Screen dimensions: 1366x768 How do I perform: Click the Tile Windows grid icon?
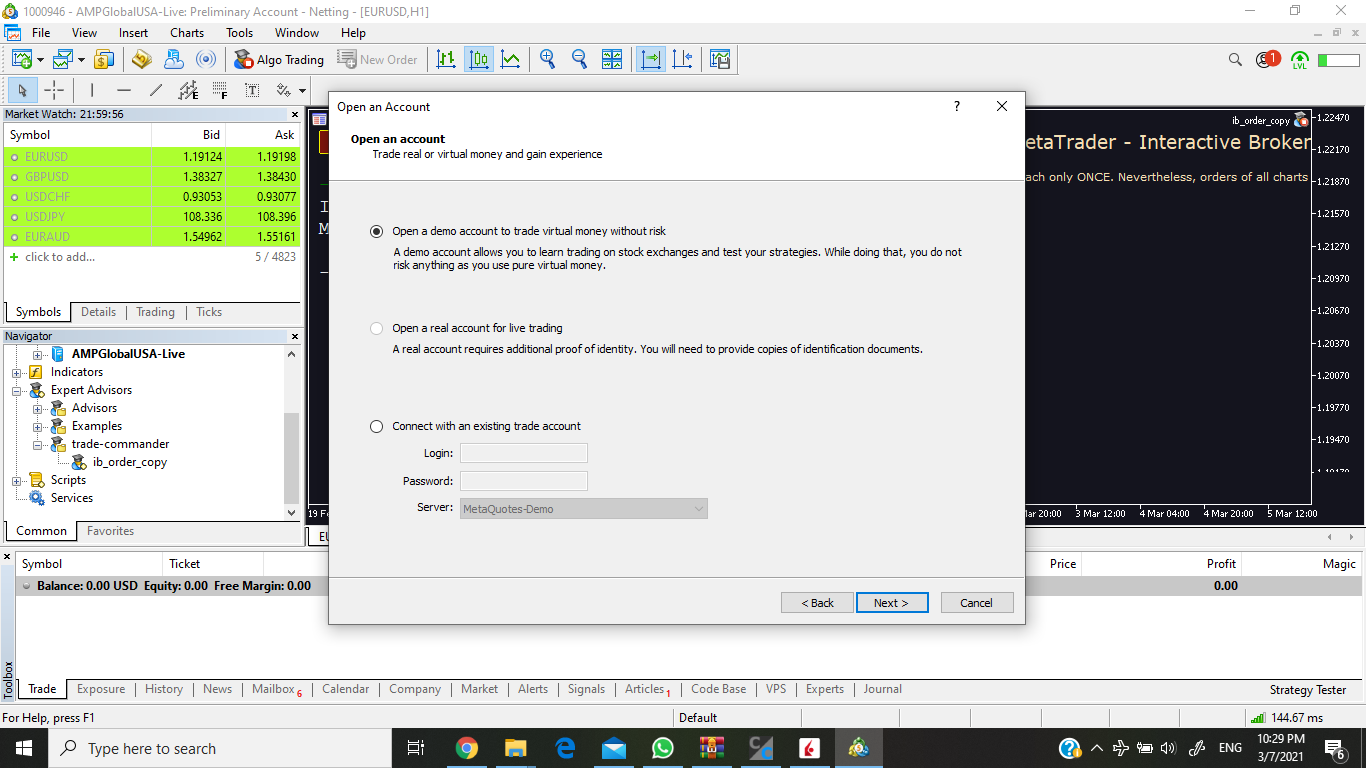click(612, 59)
